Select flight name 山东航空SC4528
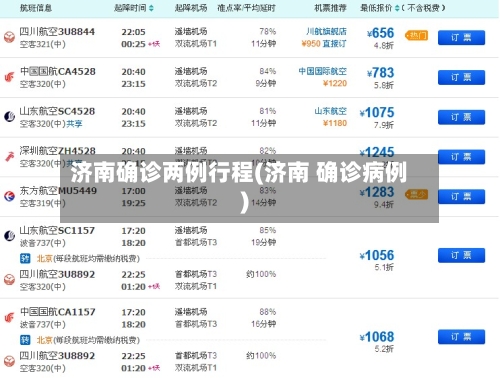The image size is (500, 378). (x=57, y=111)
